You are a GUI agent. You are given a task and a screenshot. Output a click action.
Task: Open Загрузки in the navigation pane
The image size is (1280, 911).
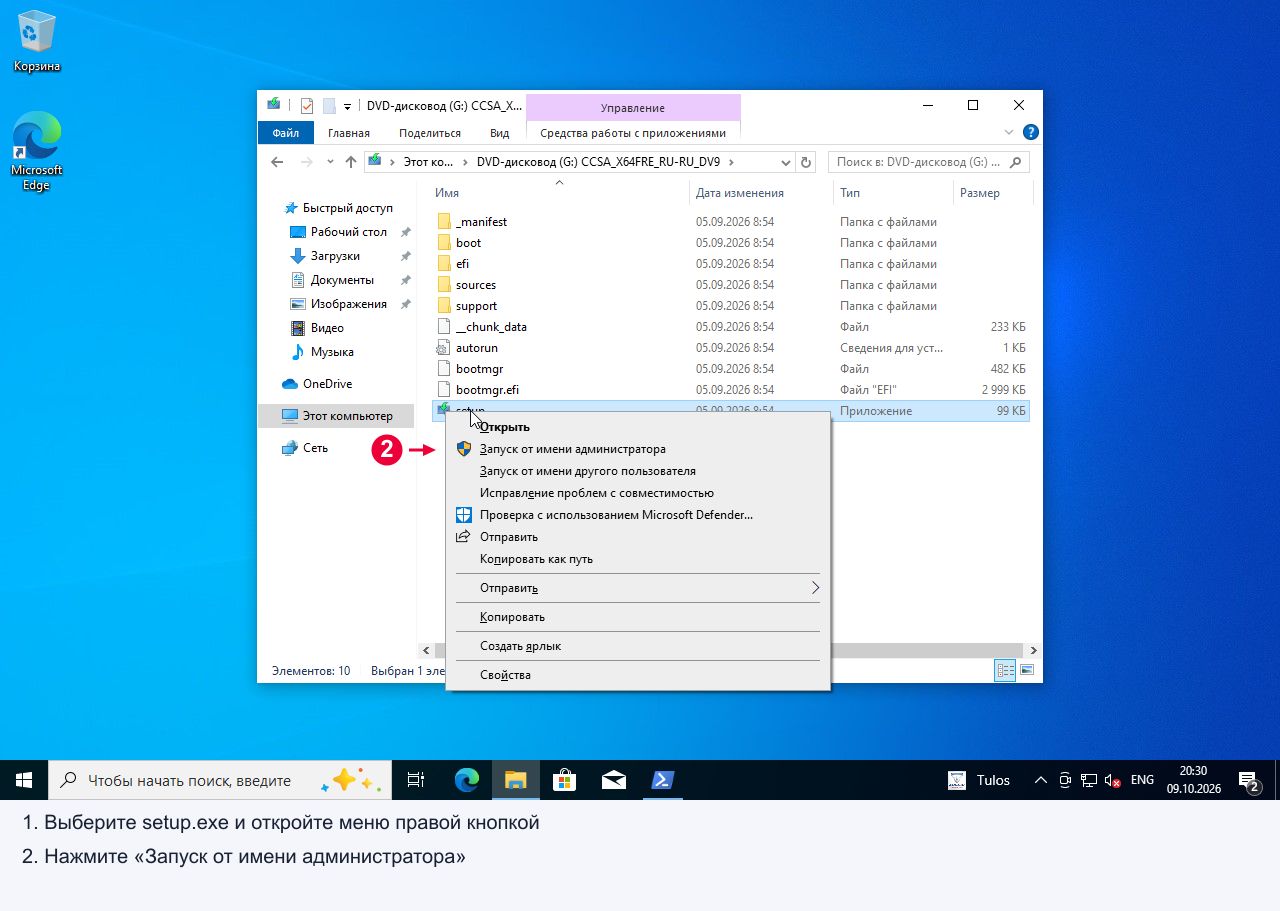(x=335, y=256)
